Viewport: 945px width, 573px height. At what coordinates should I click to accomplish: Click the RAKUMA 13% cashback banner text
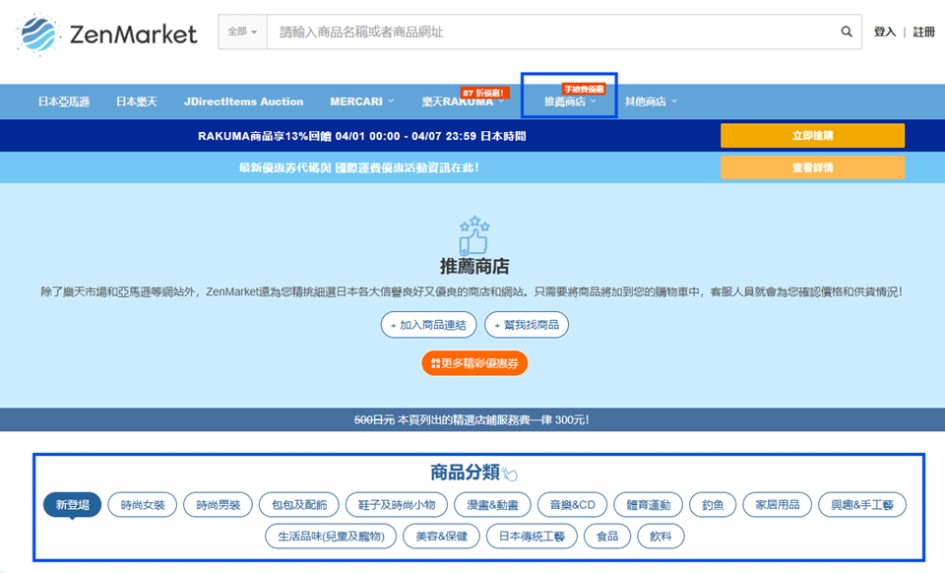click(x=362, y=136)
